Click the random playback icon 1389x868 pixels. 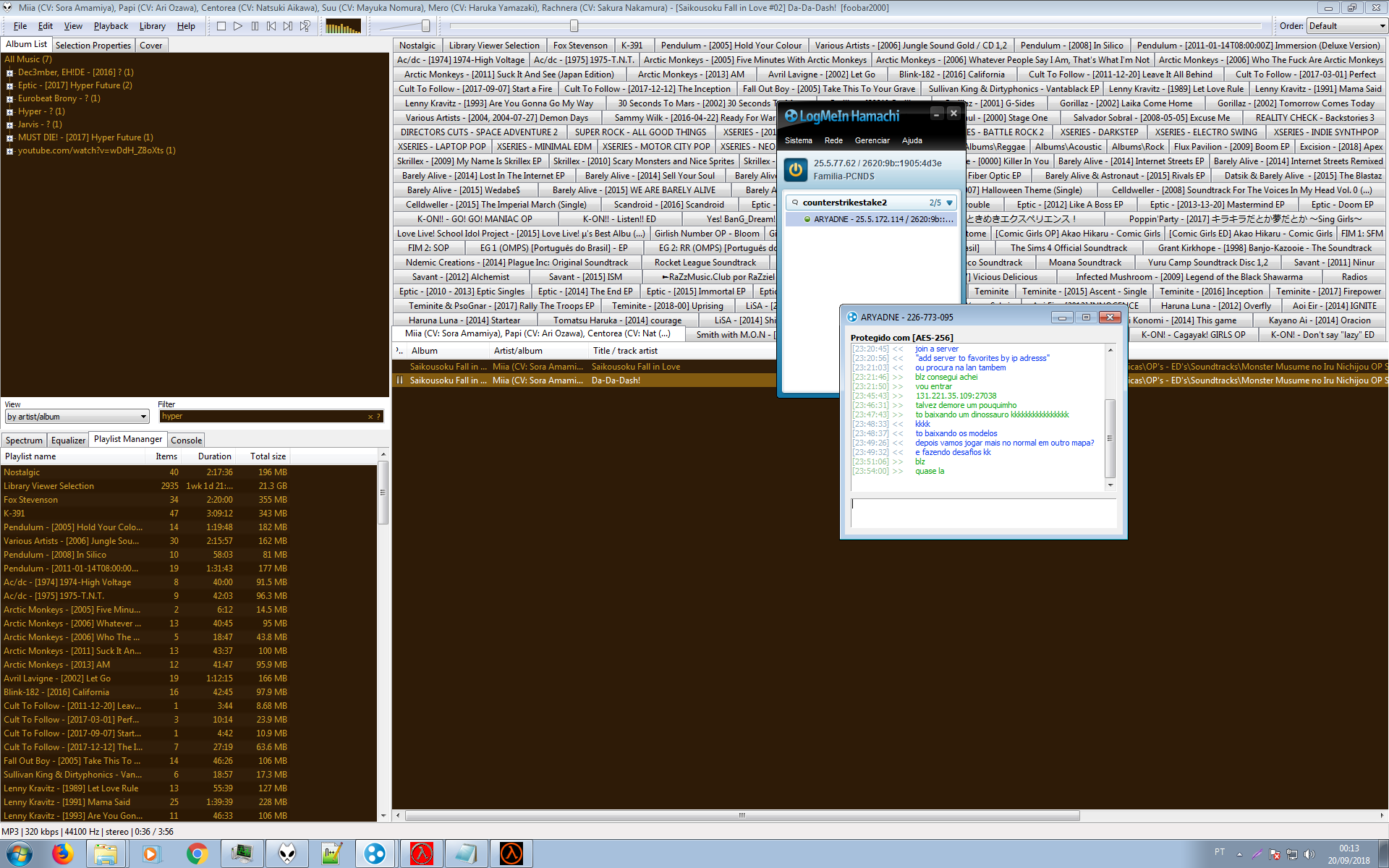[x=305, y=26]
